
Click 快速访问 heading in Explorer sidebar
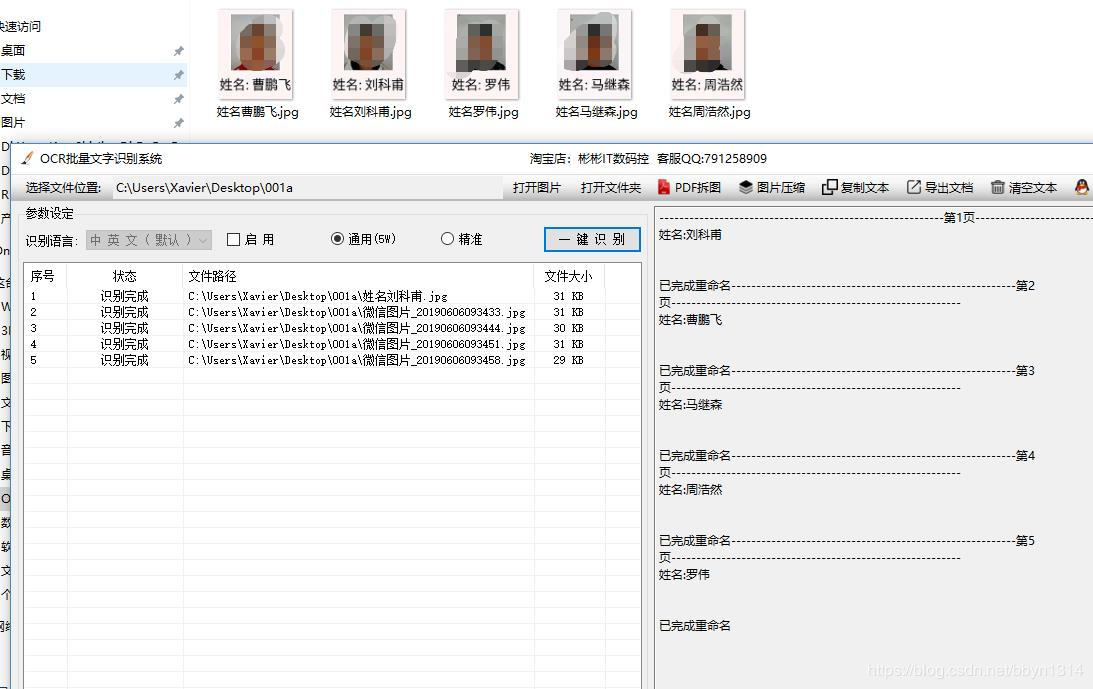20,26
